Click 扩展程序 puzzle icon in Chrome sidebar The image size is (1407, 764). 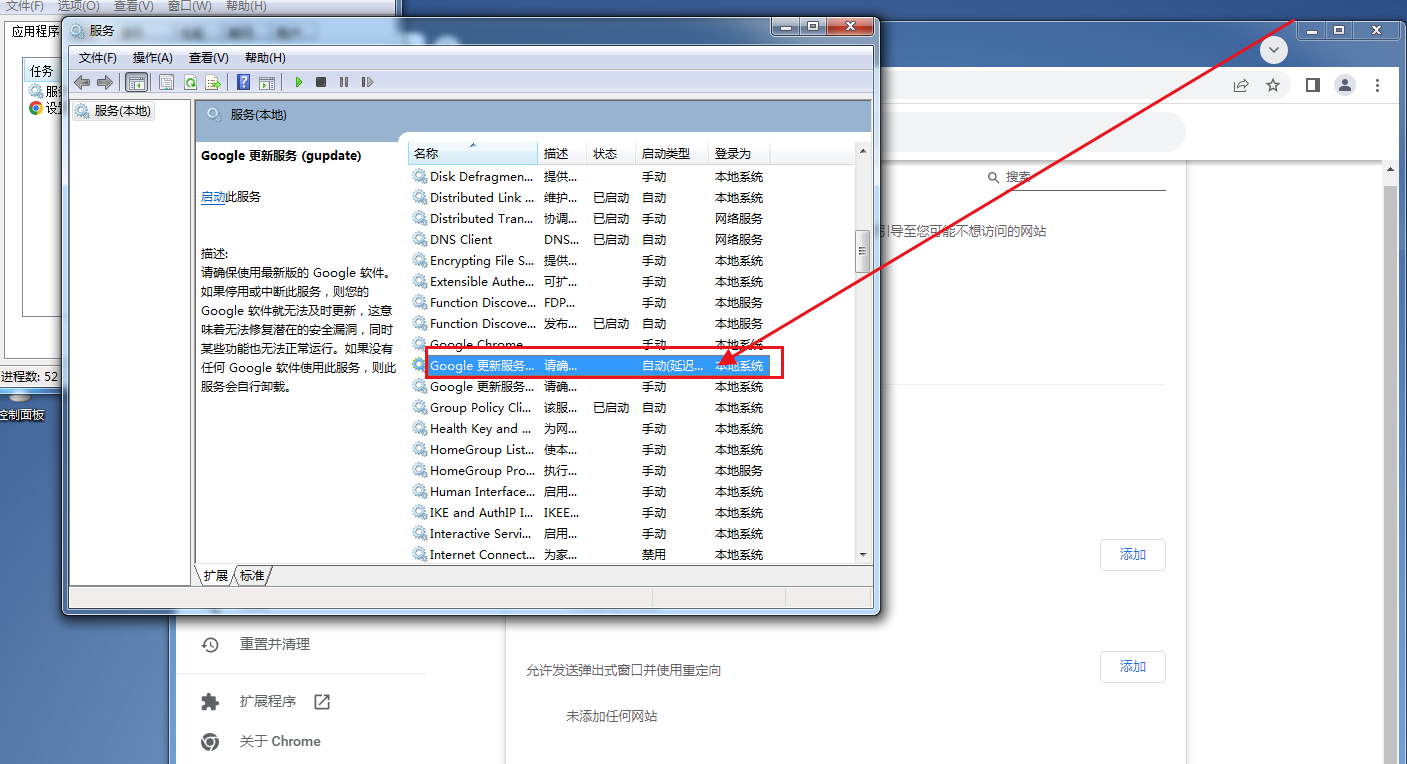point(210,702)
